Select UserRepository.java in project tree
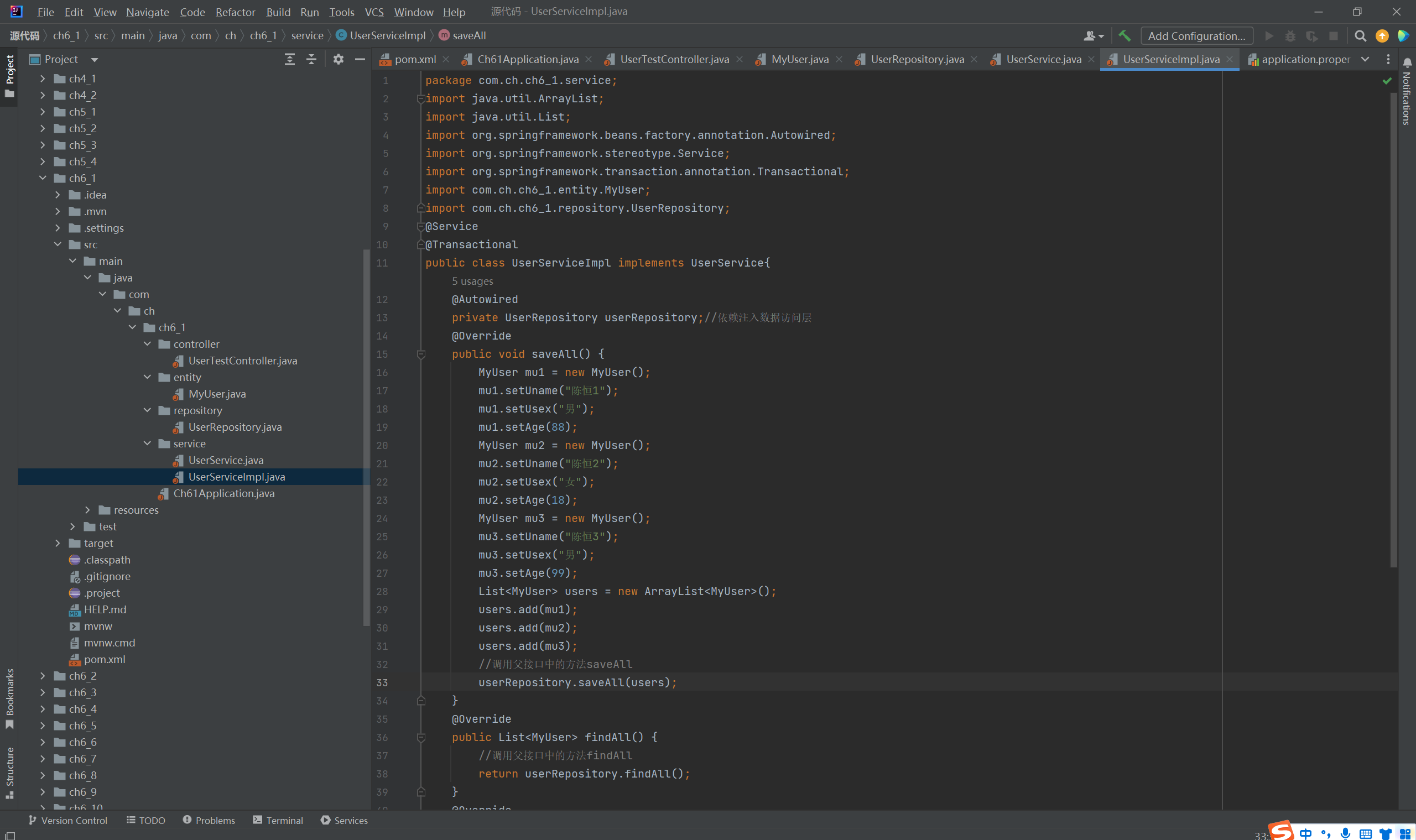The height and width of the screenshot is (840, 1416). (x=235, y=427)
